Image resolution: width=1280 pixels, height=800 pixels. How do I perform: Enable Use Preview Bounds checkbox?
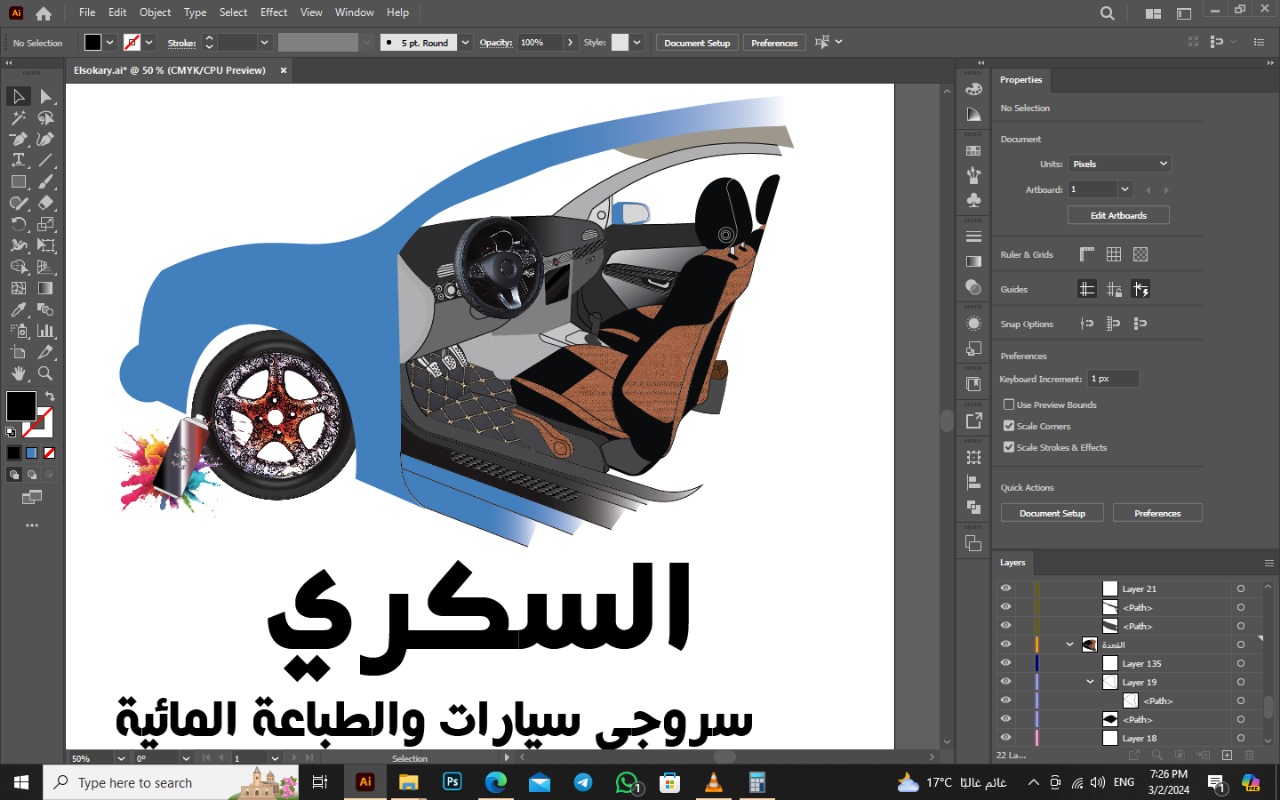(1009, 405)
